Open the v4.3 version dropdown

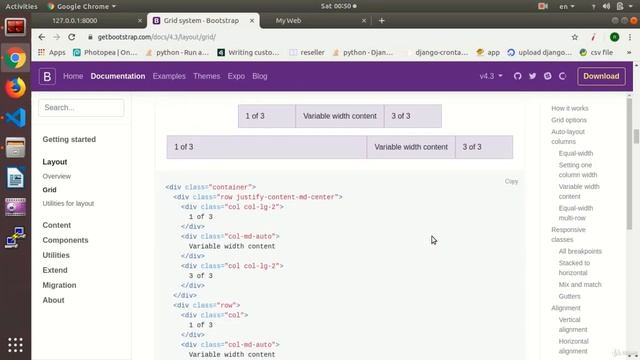tap(491, 76)
